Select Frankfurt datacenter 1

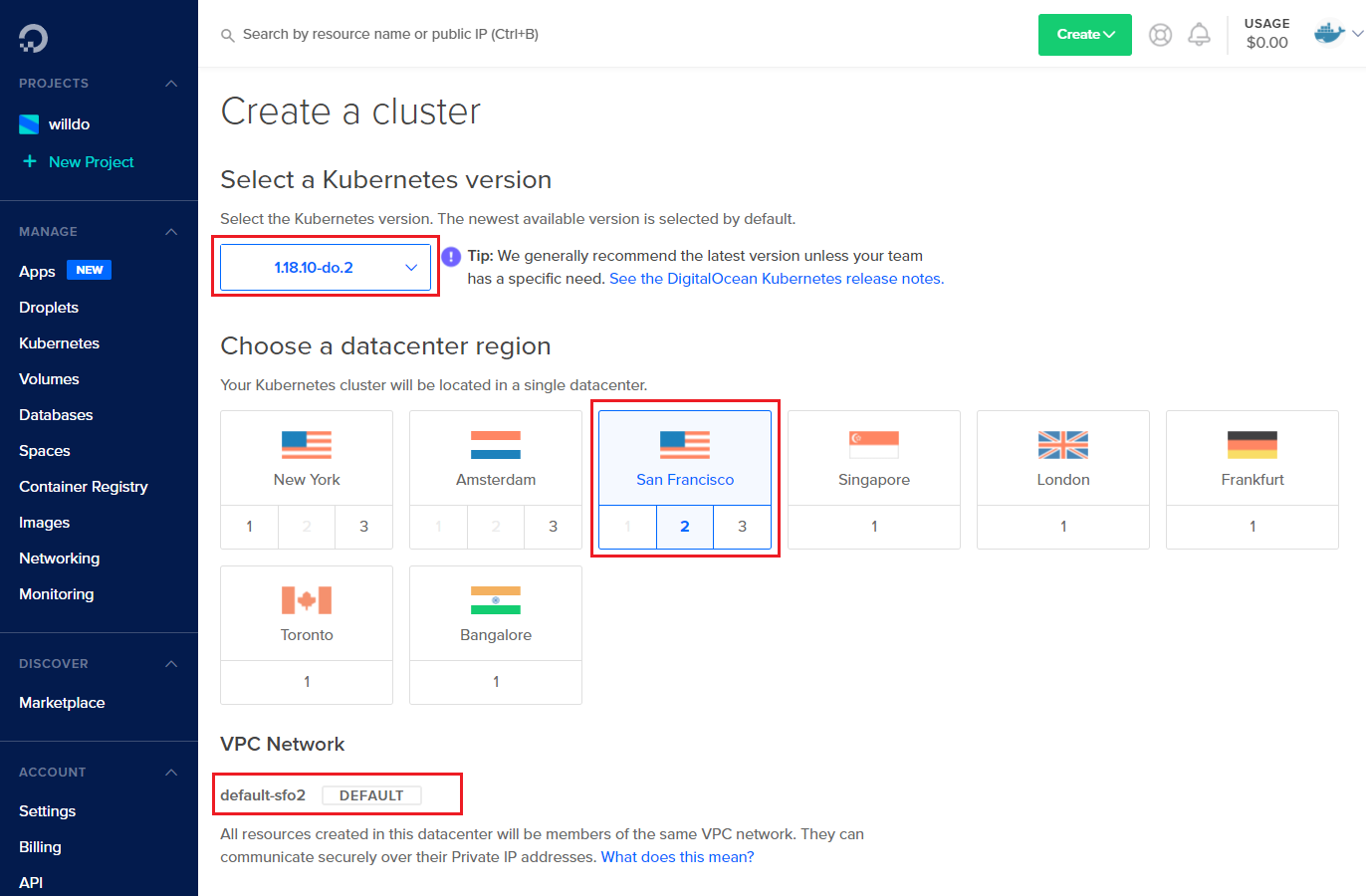1252,527
